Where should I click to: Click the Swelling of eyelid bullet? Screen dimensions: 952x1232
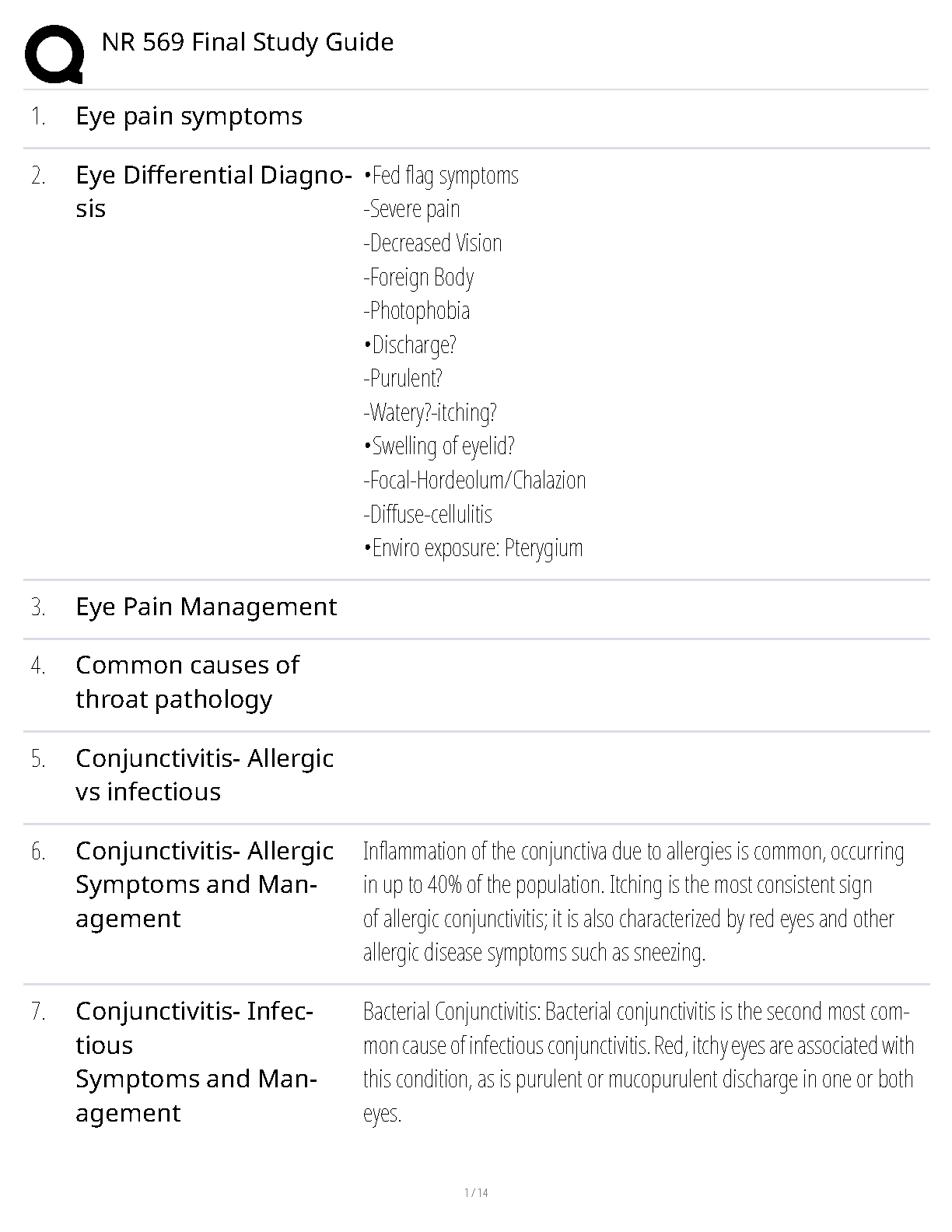tap(439, 446)
